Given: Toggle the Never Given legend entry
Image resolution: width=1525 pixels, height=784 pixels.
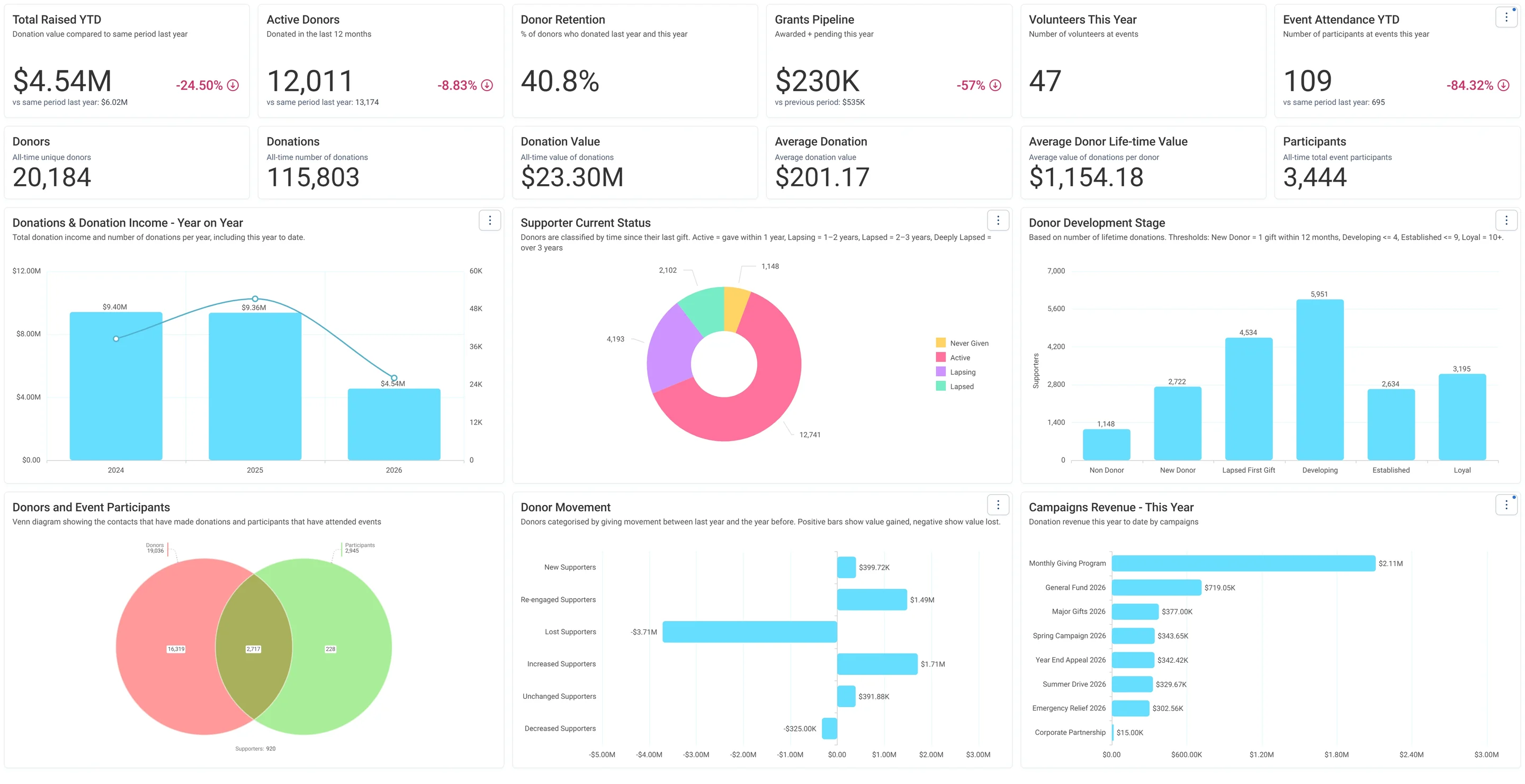Looking at the screenshot, I should tap(962, 343).
